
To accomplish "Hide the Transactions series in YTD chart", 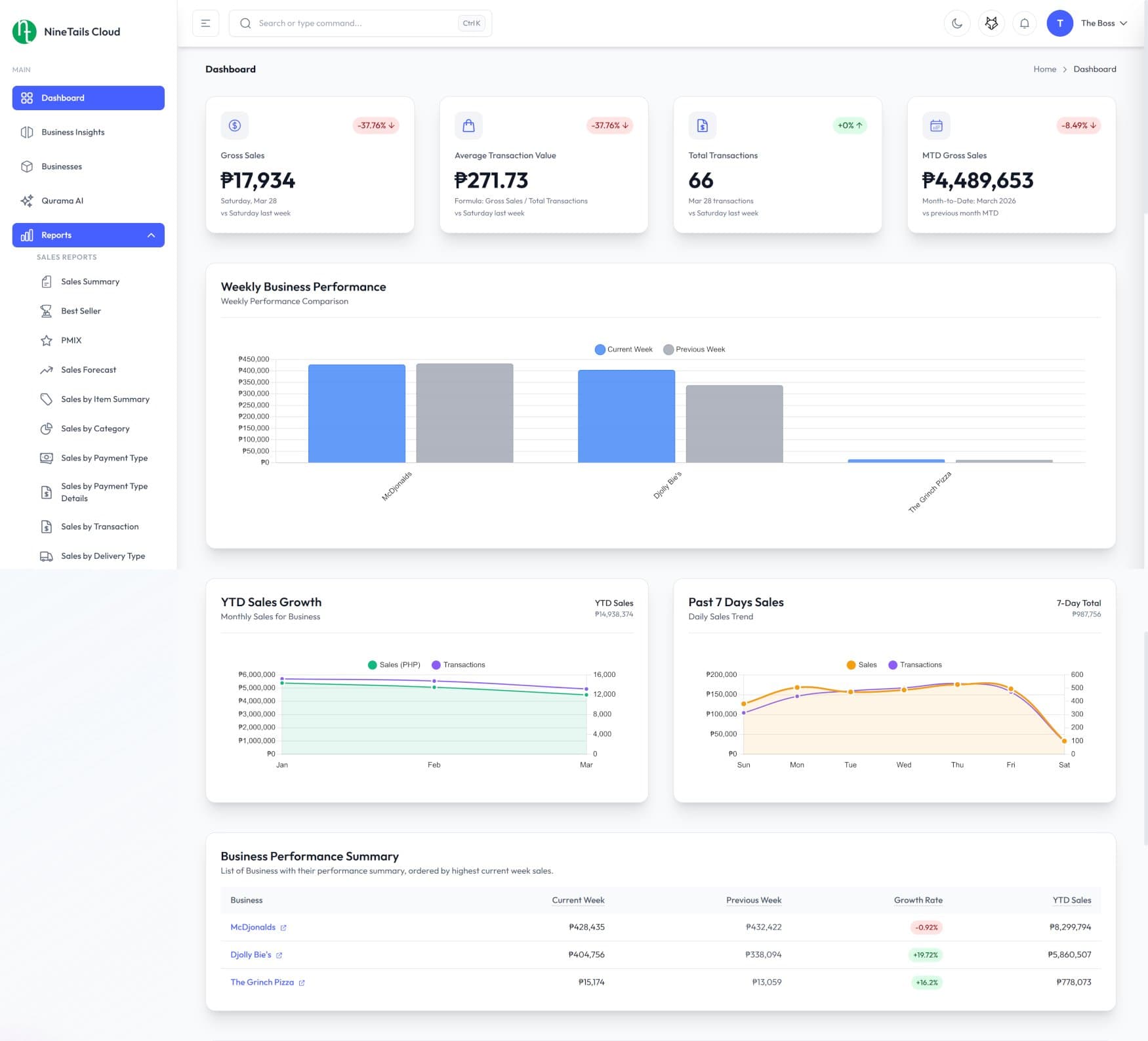I will [x=458, y=664].
